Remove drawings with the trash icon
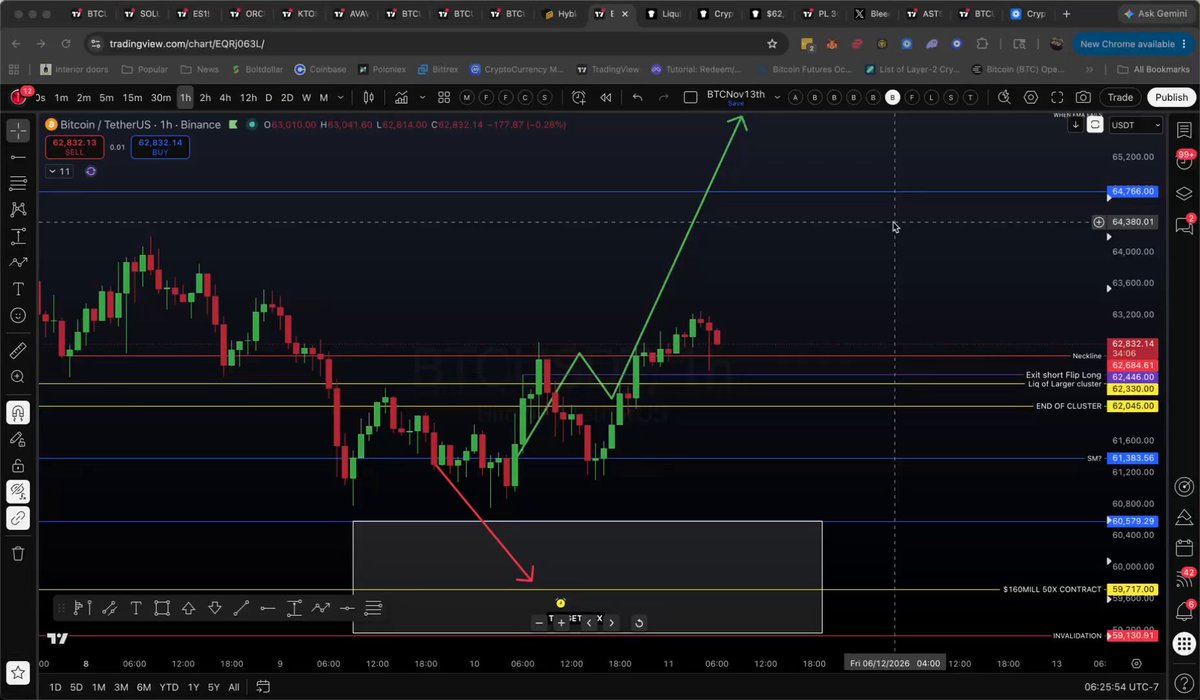This screenshot has height=700, width=1200. pyautogui.click(x=18, y=553)
